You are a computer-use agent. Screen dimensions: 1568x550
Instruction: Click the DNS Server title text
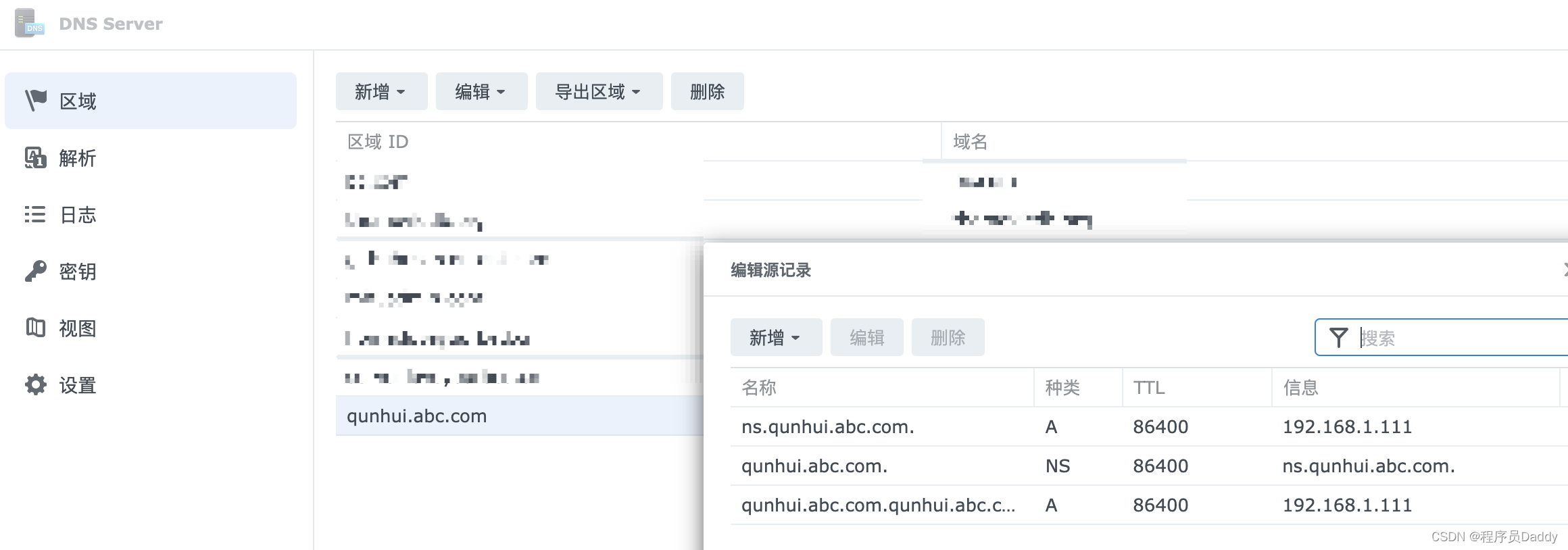(110, 24)
